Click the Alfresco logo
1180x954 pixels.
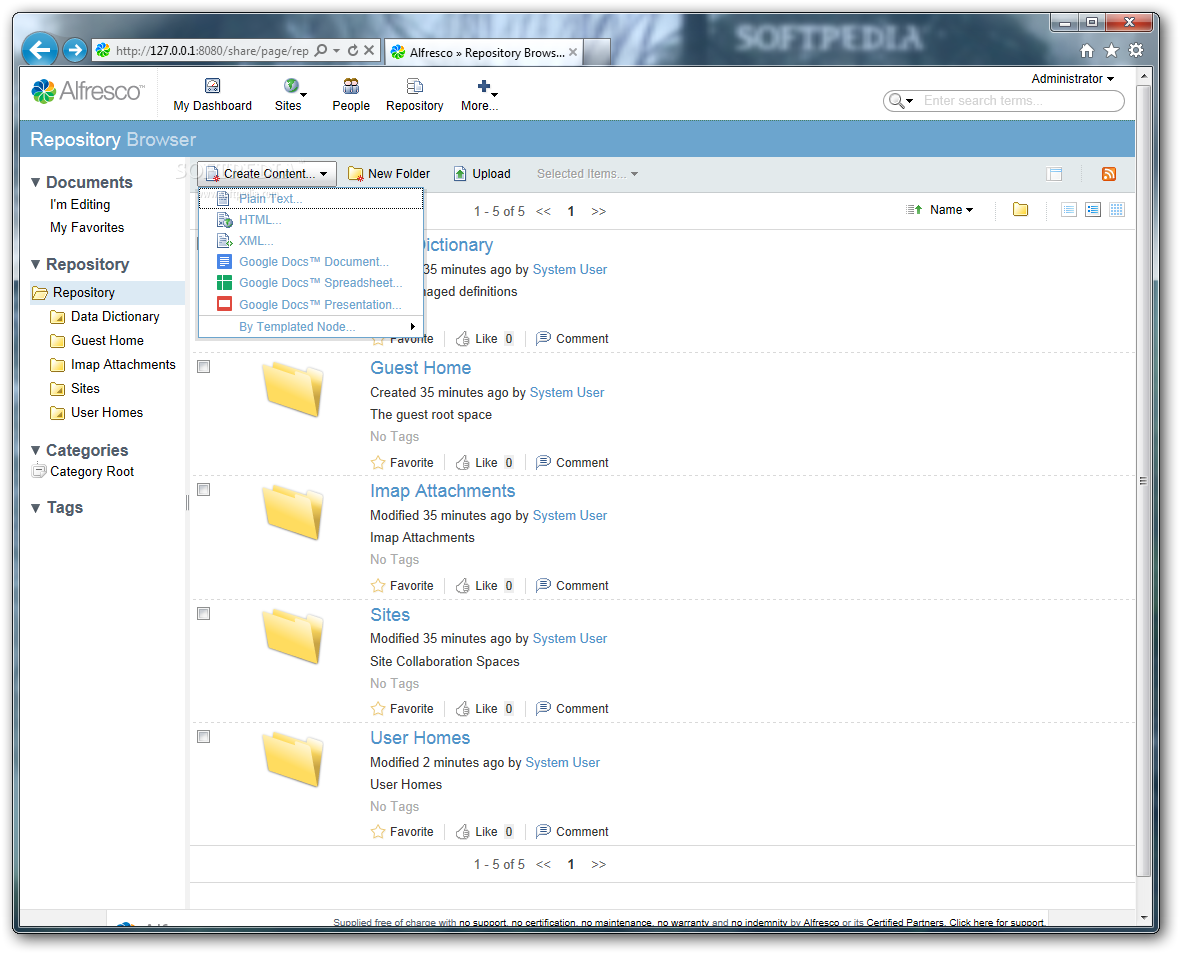pos(87,91)
